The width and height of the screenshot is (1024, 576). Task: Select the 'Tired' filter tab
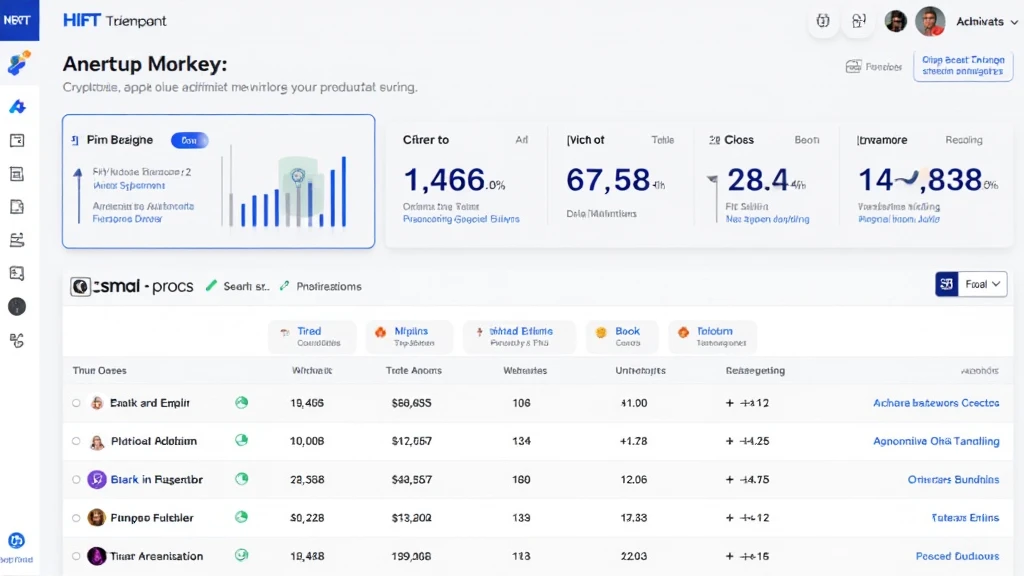click(310, 336)
